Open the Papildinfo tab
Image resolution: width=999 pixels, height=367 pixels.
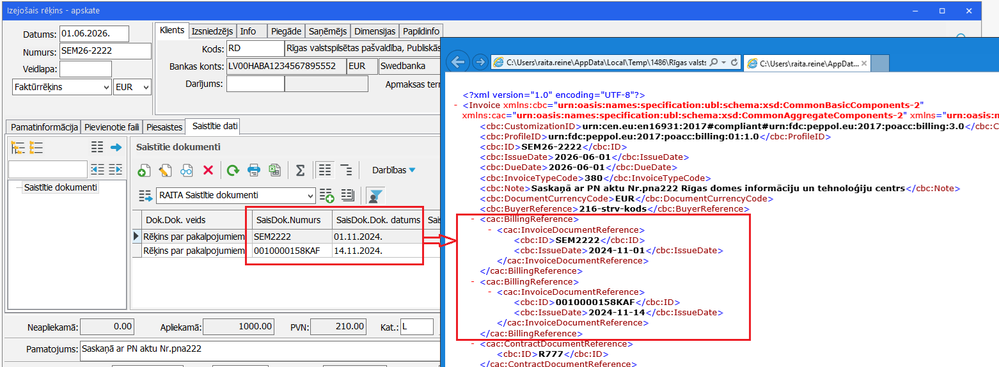[421, 31]
